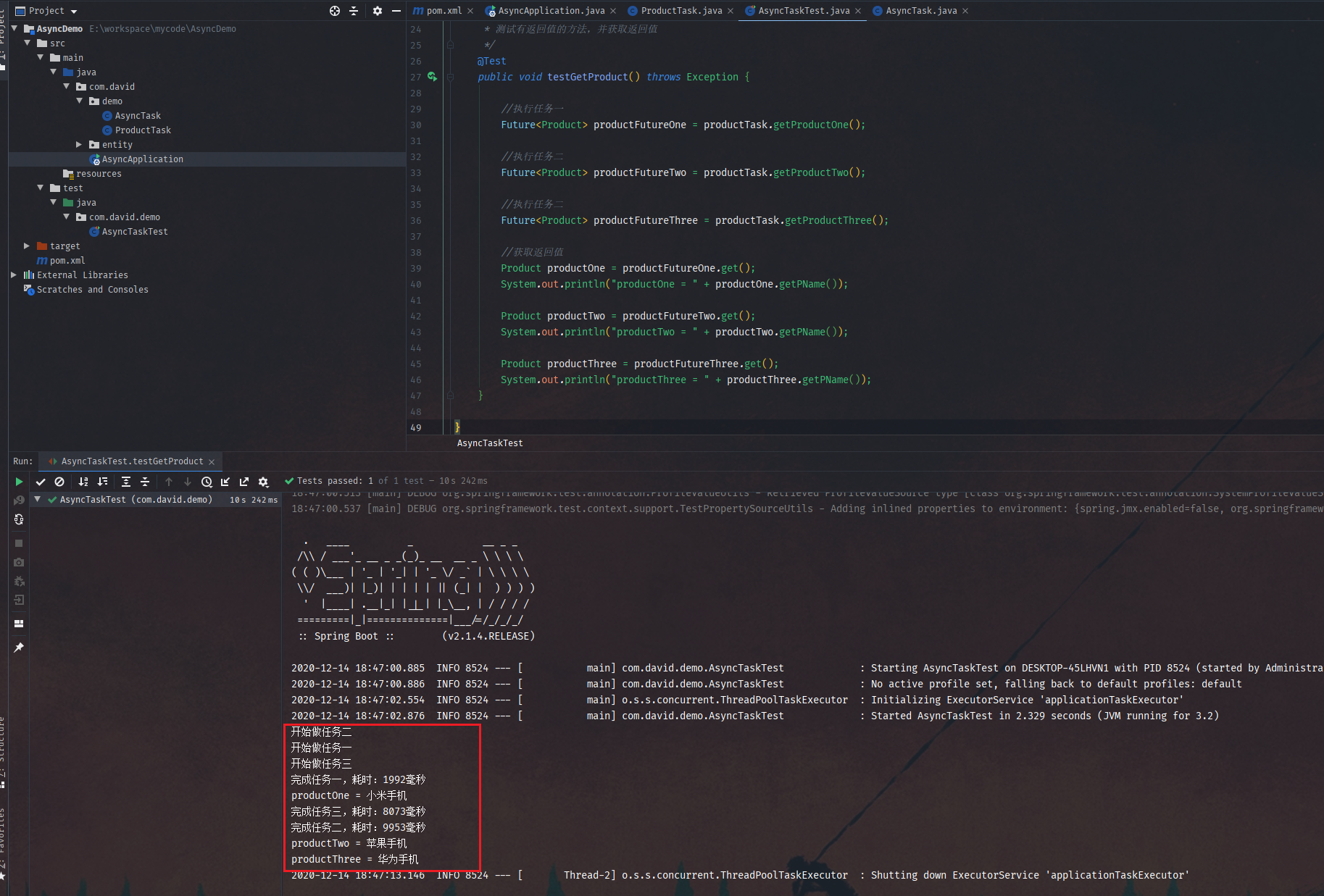Toggle show ignored tests filter
Viewport: 1324px width, 896px height.
coord(59,482)
